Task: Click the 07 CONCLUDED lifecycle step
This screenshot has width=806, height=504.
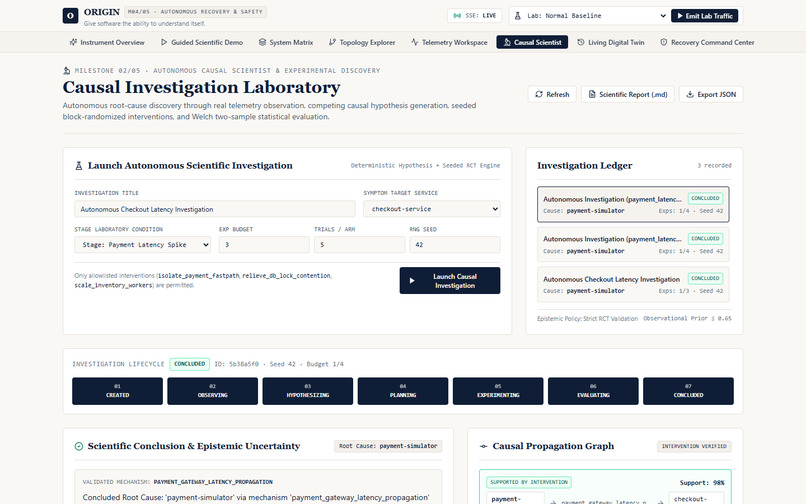Action: coord(688,391)
